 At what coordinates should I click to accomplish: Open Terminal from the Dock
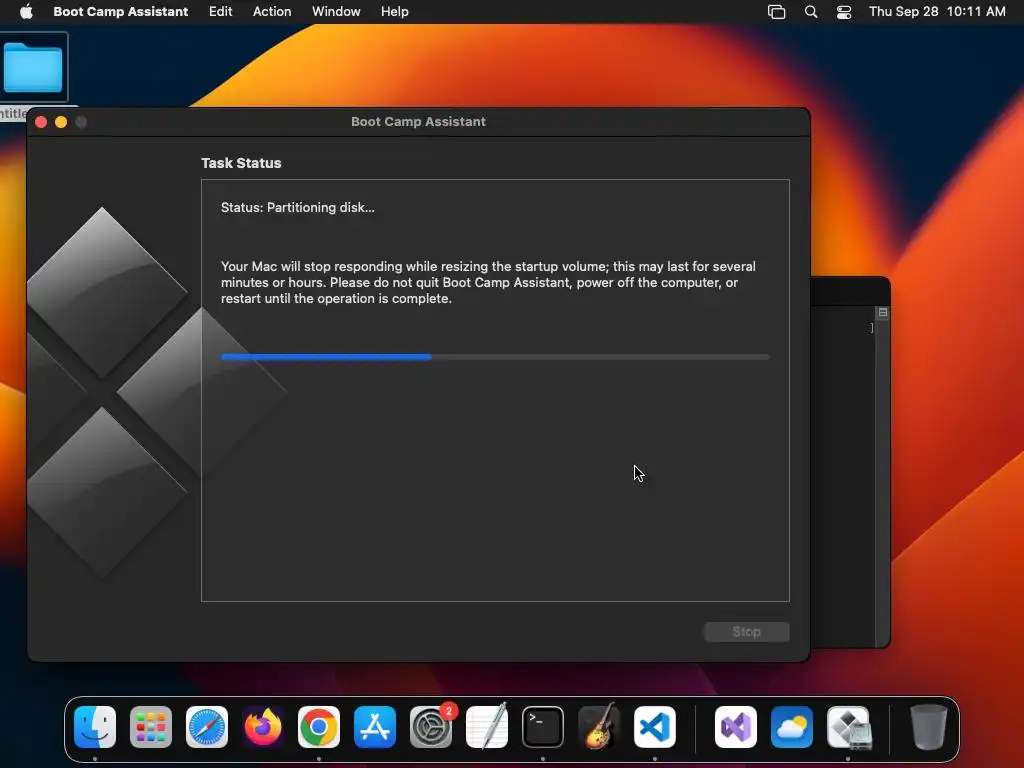[543, 727]
